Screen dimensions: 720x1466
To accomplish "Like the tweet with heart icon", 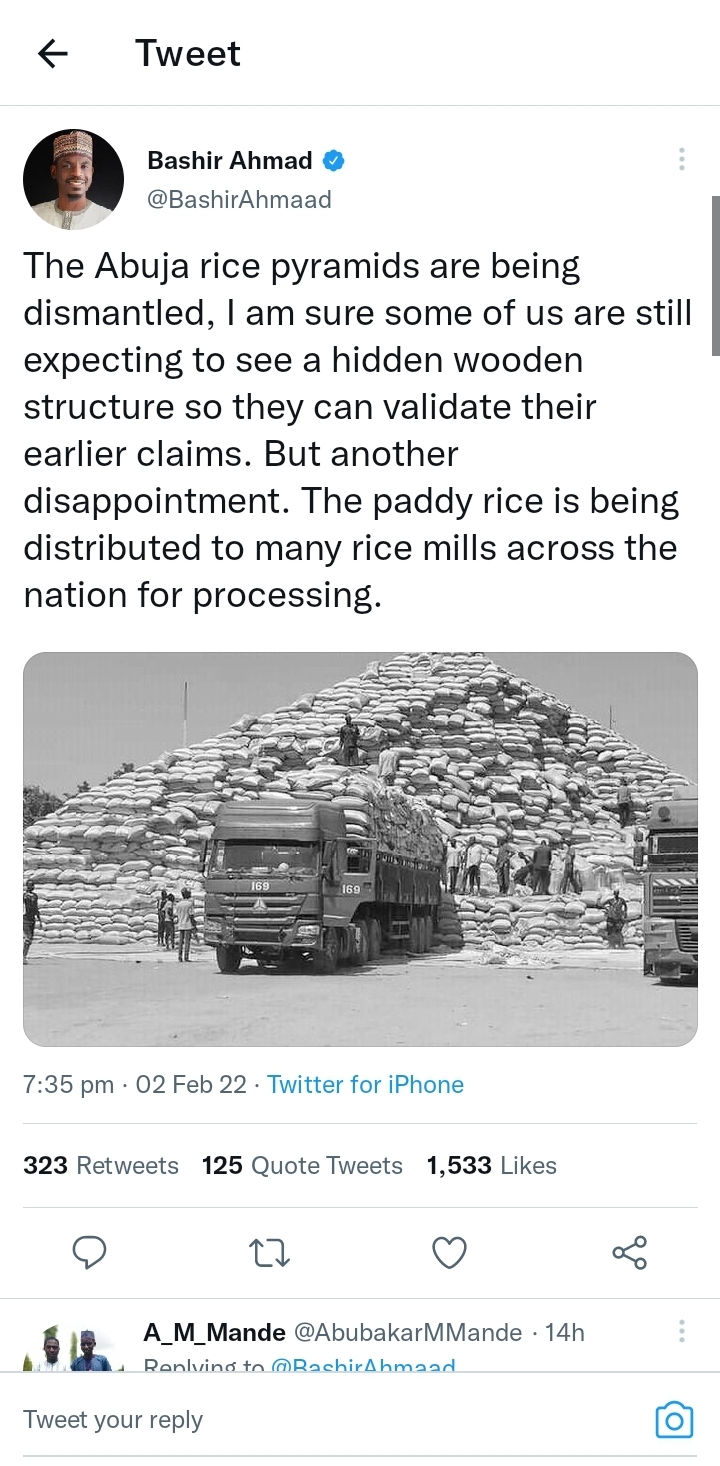I will point(449,1252).
